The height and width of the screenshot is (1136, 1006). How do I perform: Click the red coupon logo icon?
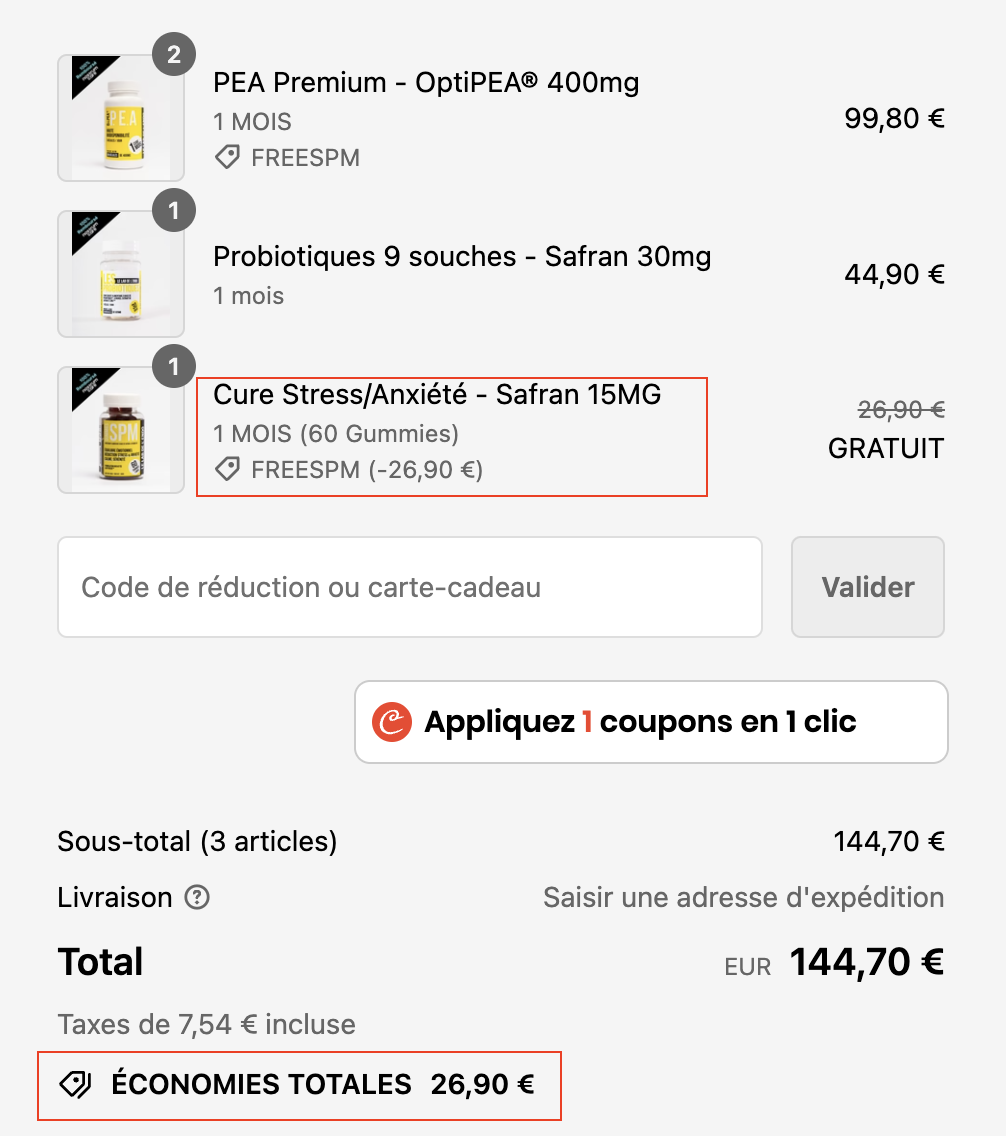tap(392, 722)
